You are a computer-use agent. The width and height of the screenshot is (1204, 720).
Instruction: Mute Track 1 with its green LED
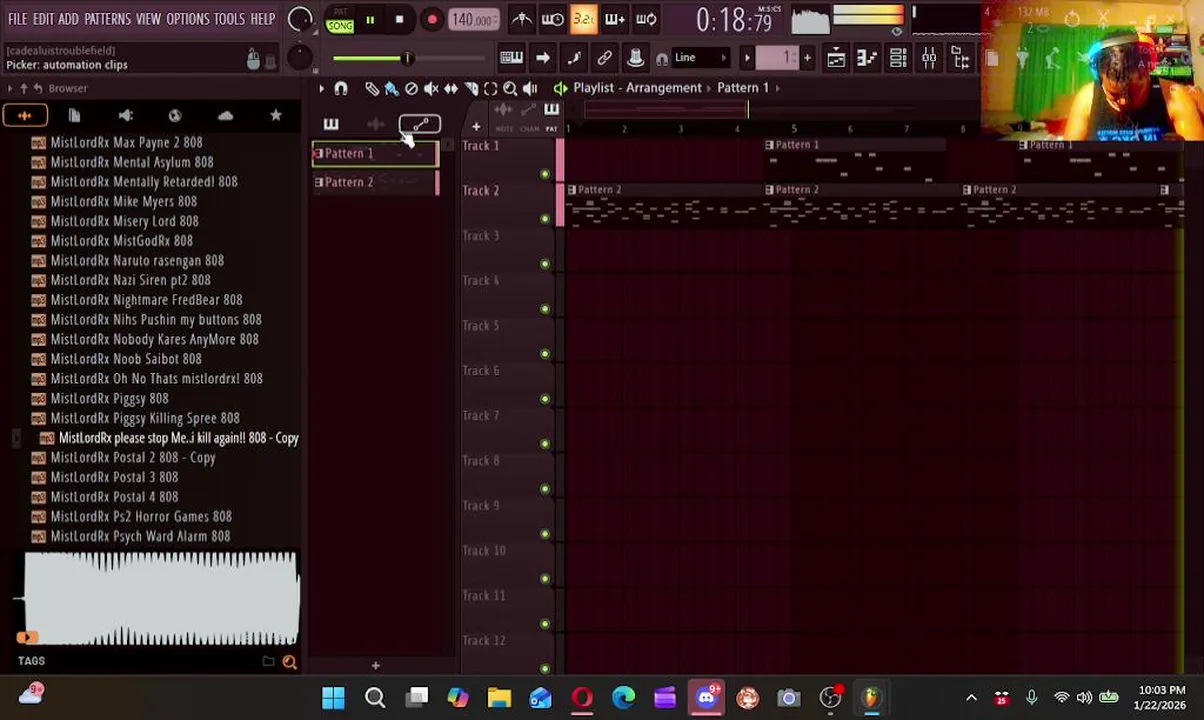(545, 174)
